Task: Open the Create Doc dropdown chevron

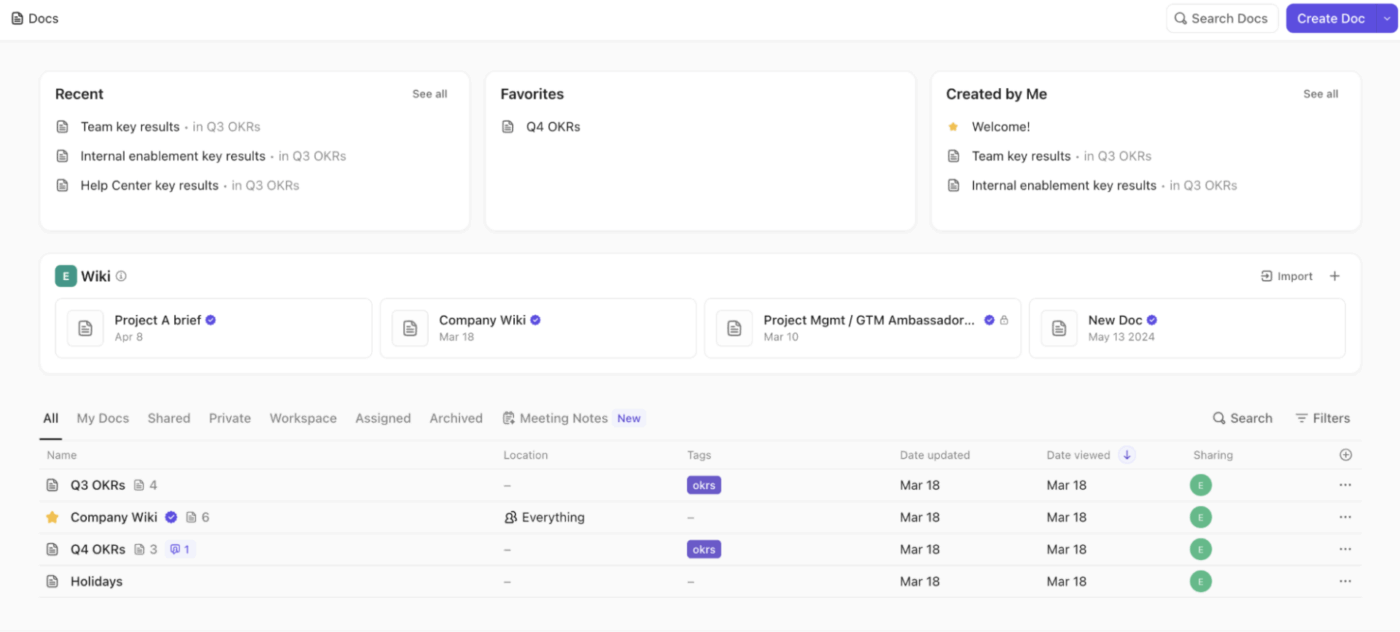Action: coord(1387,18)
